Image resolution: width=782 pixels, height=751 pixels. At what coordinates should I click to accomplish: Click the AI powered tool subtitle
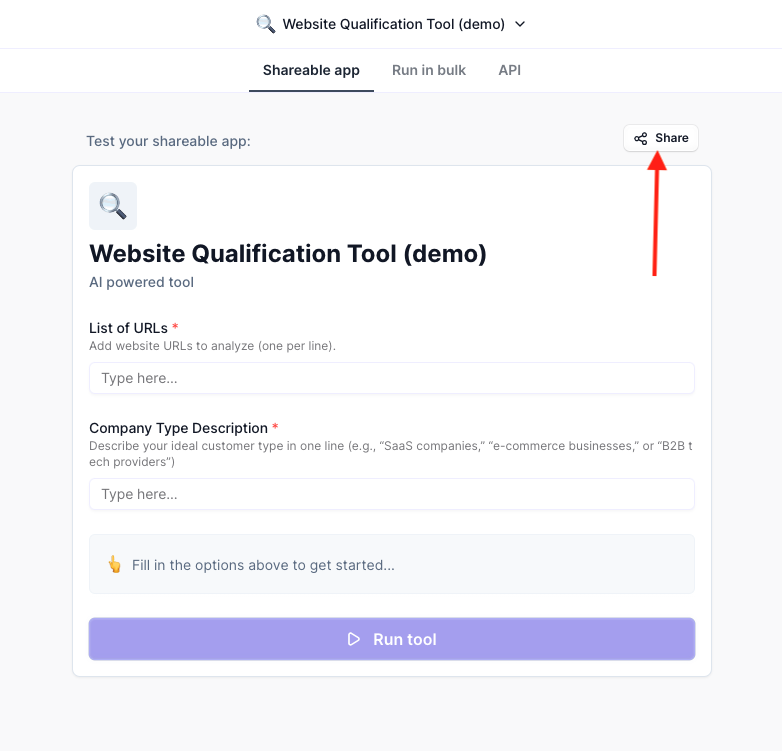click(141, 282)
